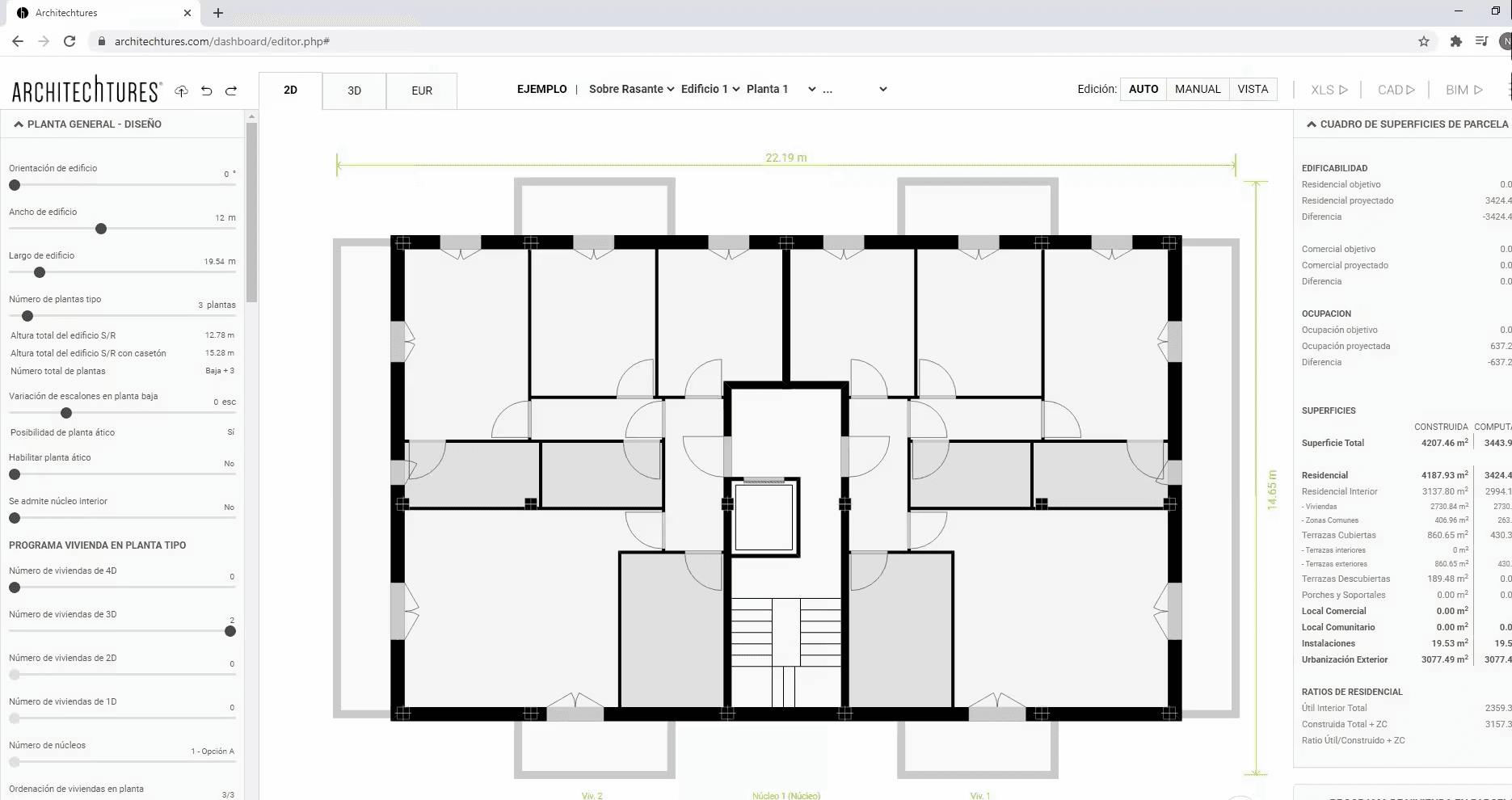
Task: Open the browser extensions puzzle icon
Action: pyautogui.click(x=1456, y=41)
